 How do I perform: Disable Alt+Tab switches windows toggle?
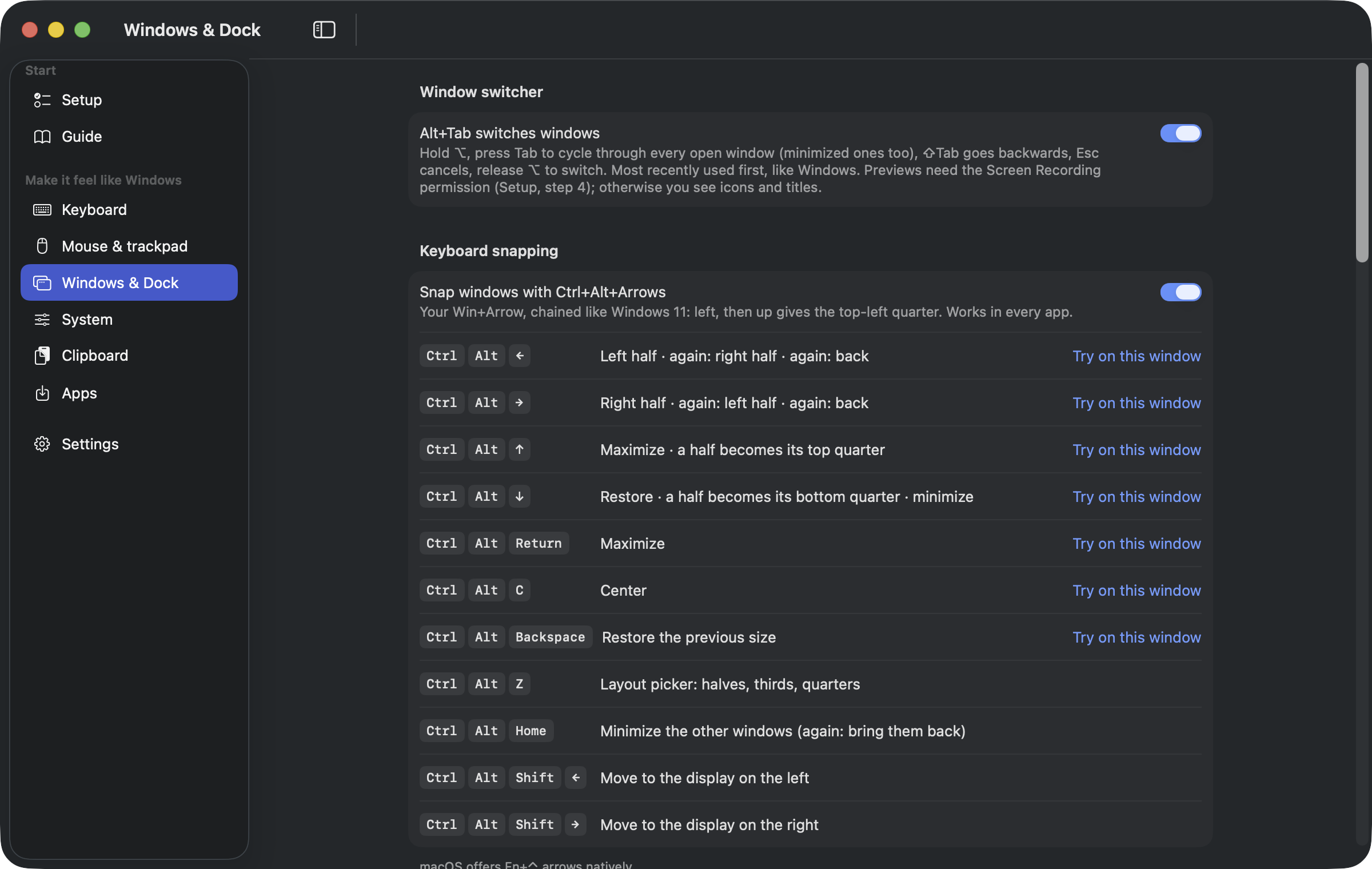tap(1180, 133)
